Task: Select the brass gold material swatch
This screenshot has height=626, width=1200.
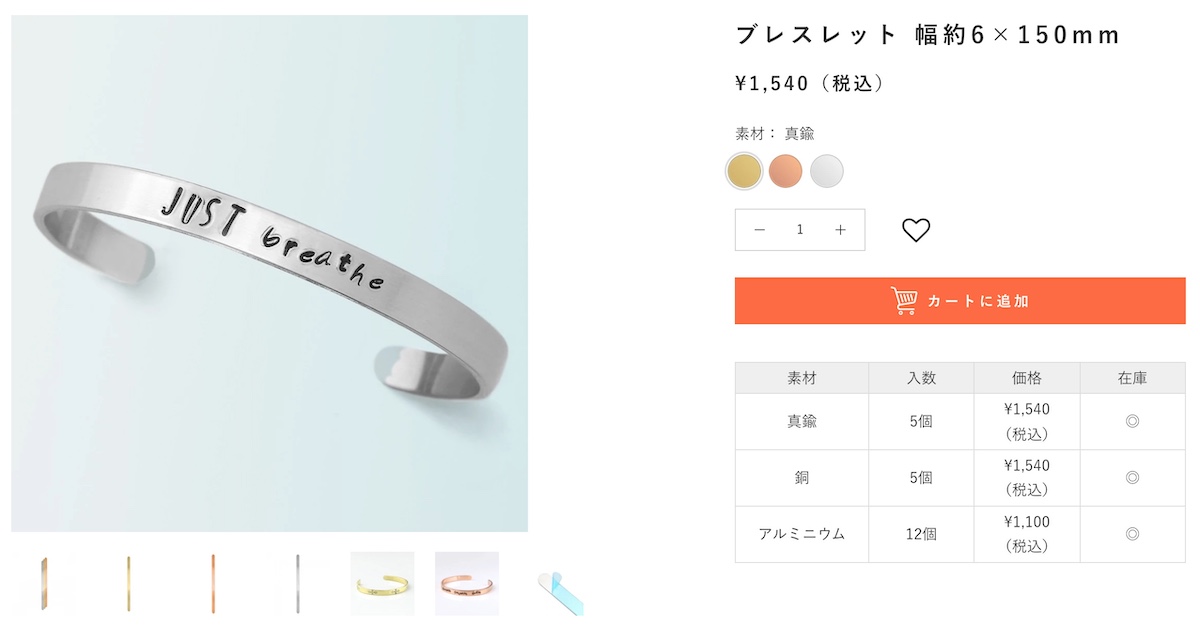Action: (744, 171)
